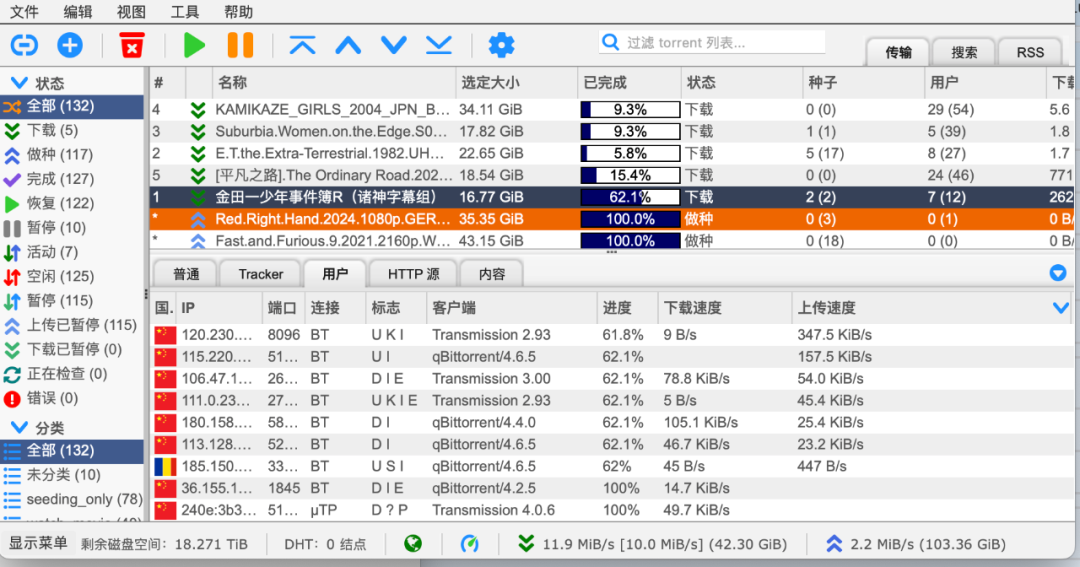Open the 视图 menu

pyautogui.click(x=131, y=12)
